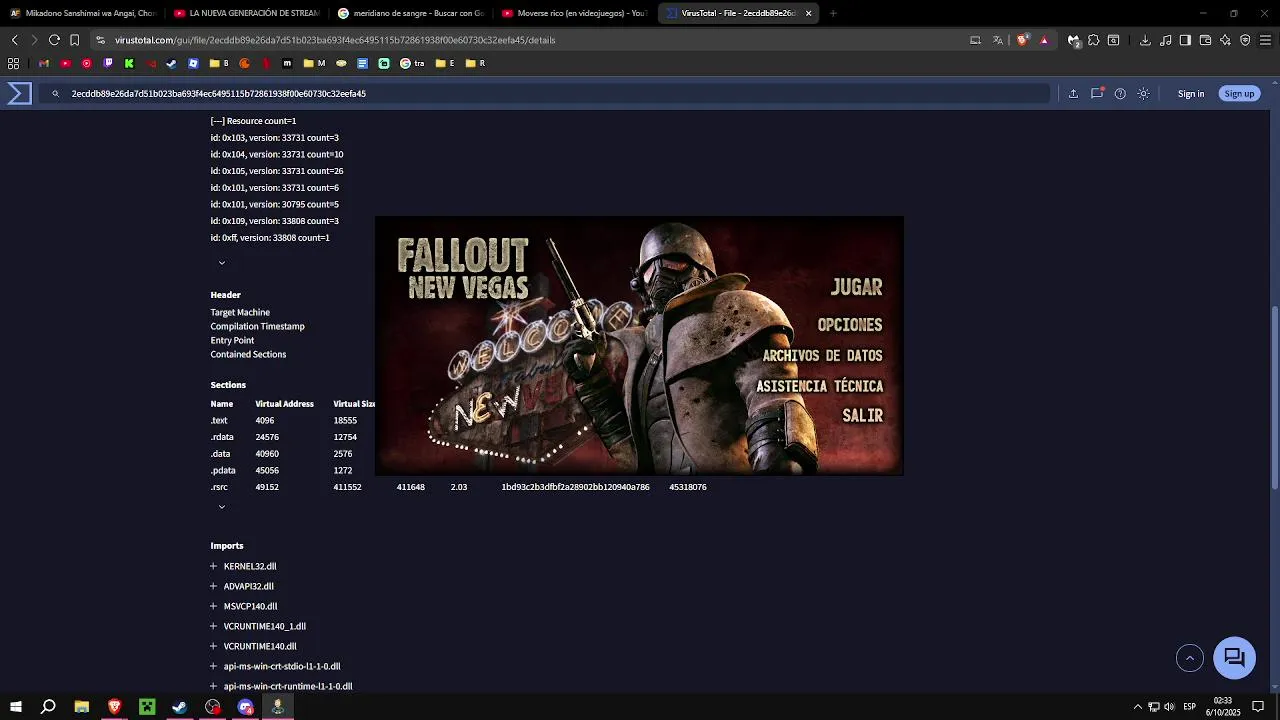Open the YouTube bookmark icon

tap(65, 63)
